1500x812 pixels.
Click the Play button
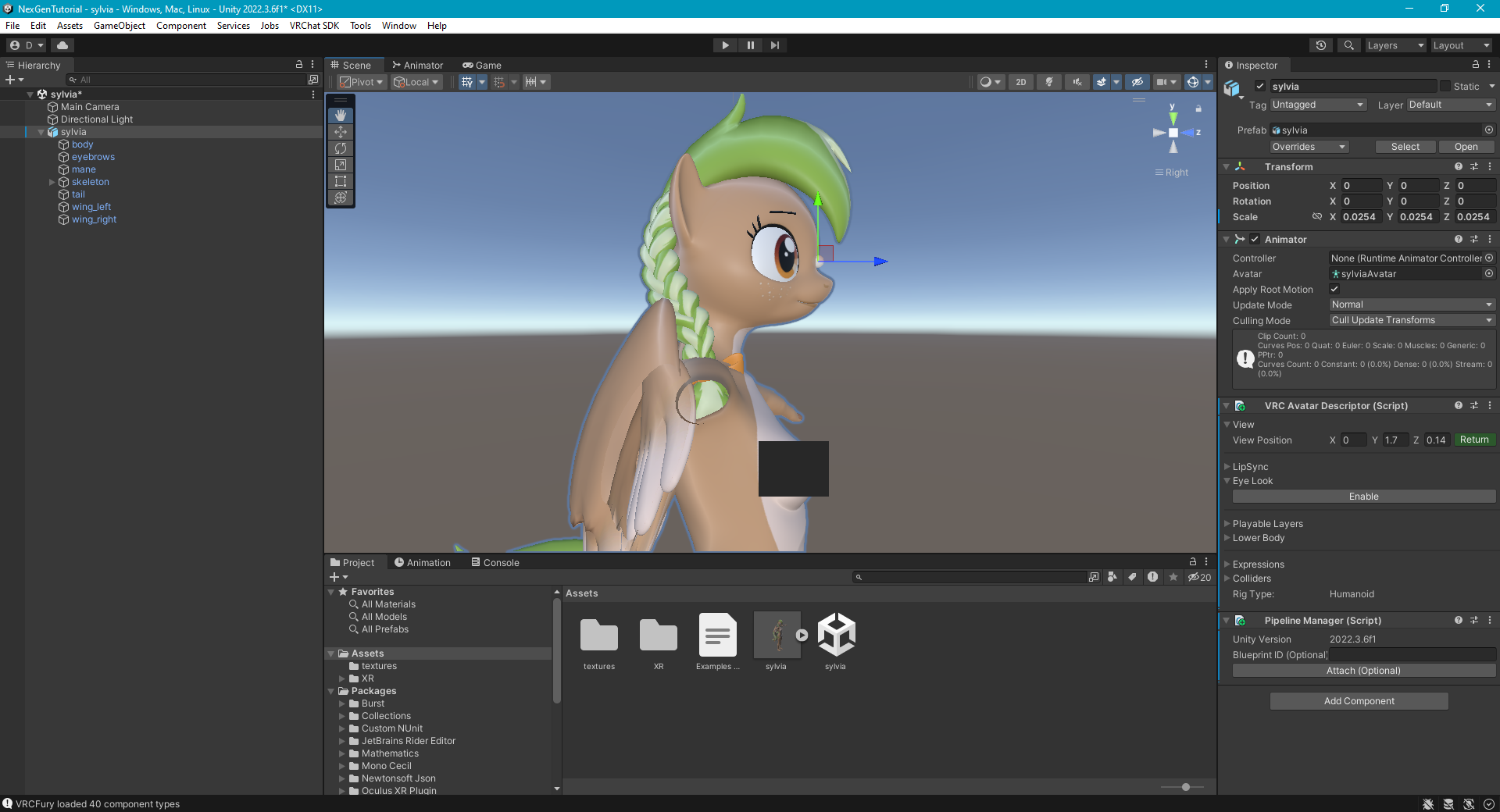(x=725, y=45)
